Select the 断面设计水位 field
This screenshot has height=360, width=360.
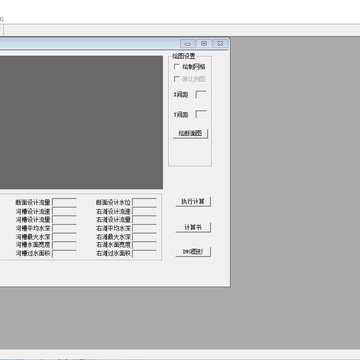[x=144, y=202]
